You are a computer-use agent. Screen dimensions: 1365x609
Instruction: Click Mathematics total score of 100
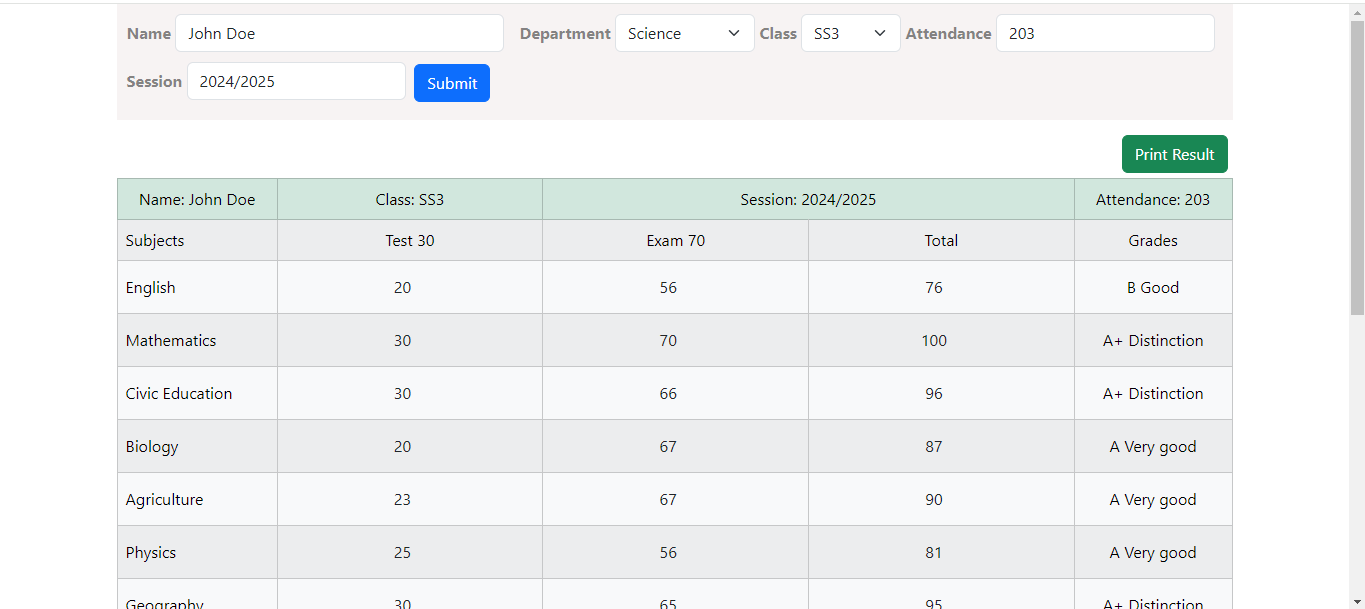pos(934,340)
